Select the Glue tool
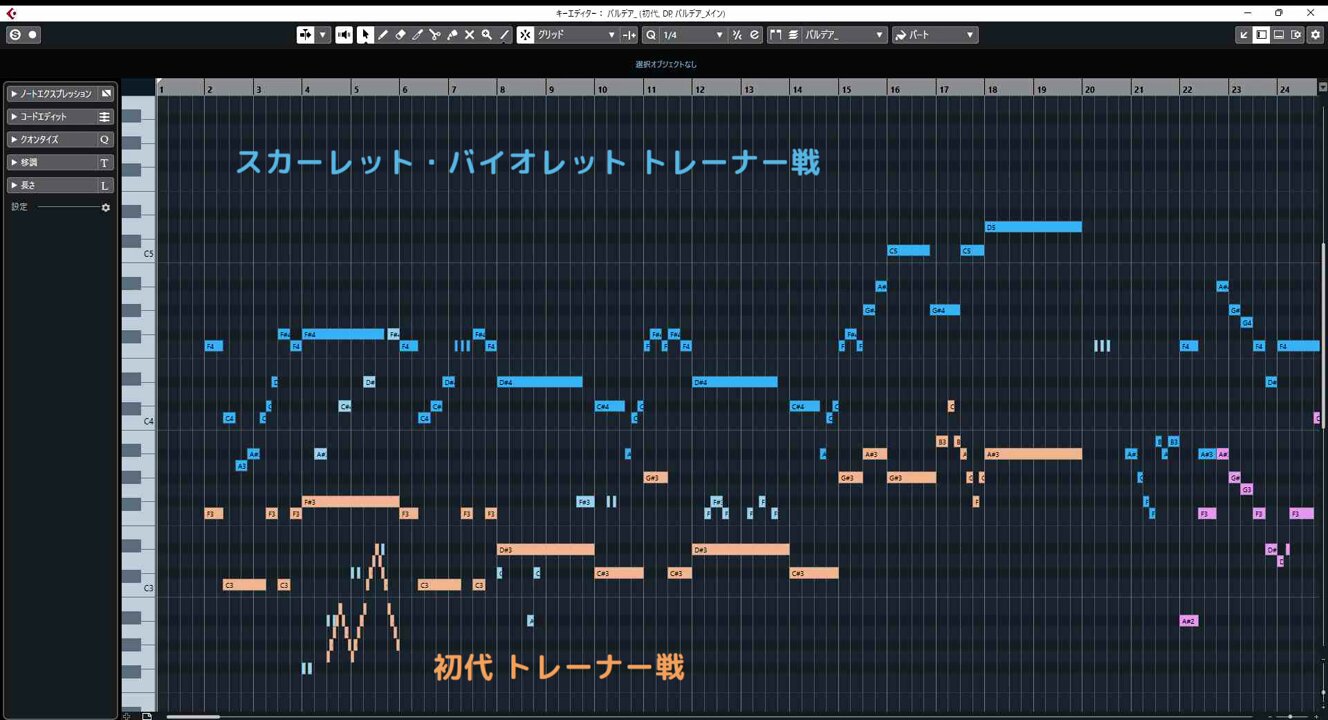 452,35
